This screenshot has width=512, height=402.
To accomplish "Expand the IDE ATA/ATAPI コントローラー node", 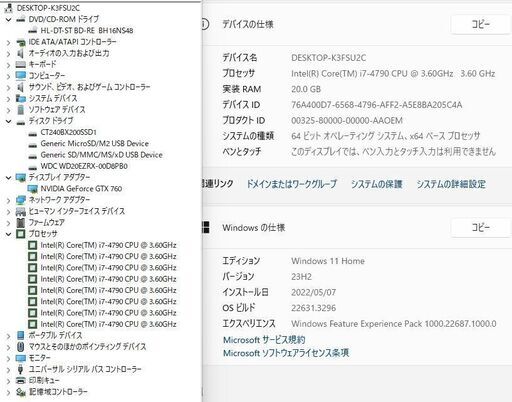I will [x=9, y=42].
